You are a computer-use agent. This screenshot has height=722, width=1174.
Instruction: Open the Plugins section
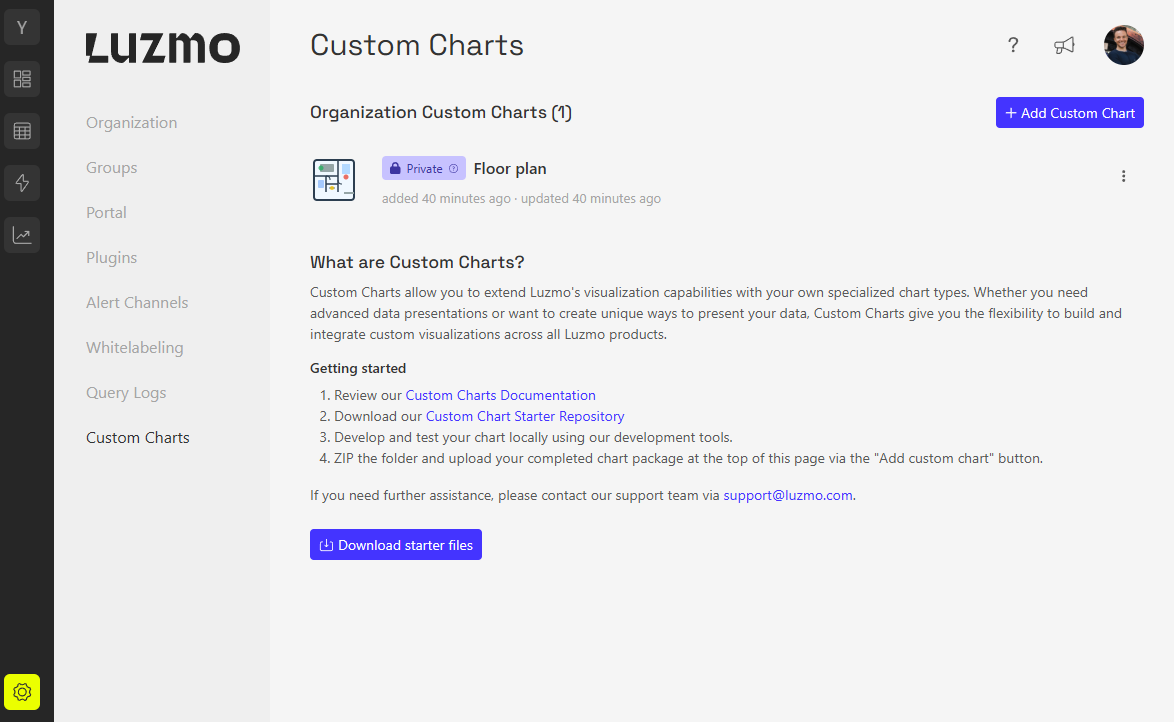(111, 258)
